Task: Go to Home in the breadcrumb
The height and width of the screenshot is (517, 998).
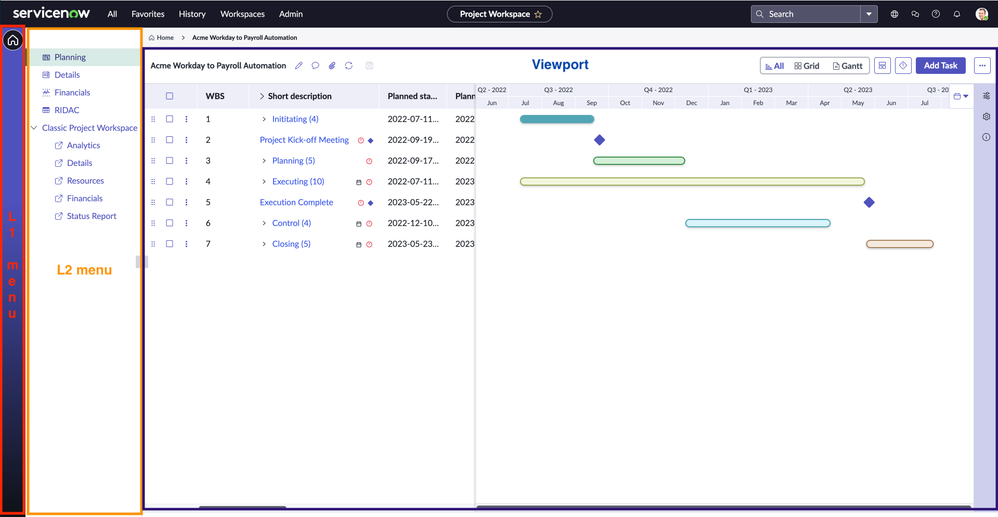Action: (161, 38)
